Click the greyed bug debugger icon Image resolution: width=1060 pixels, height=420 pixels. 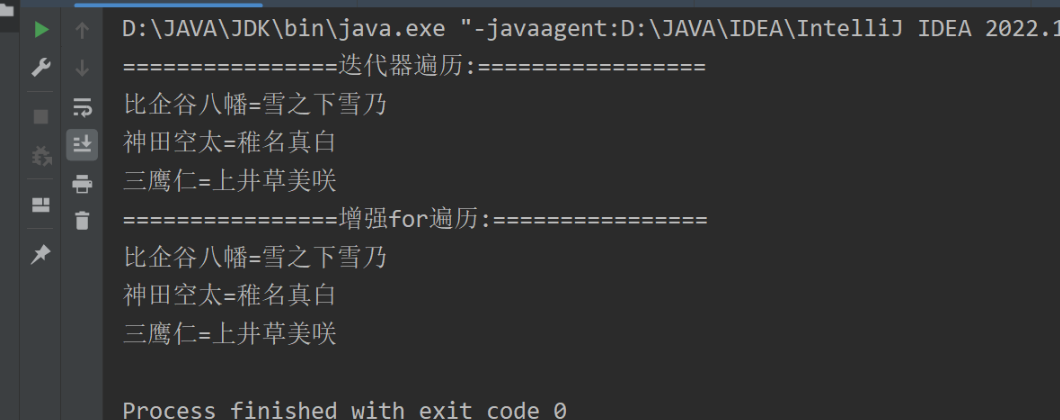41,156
